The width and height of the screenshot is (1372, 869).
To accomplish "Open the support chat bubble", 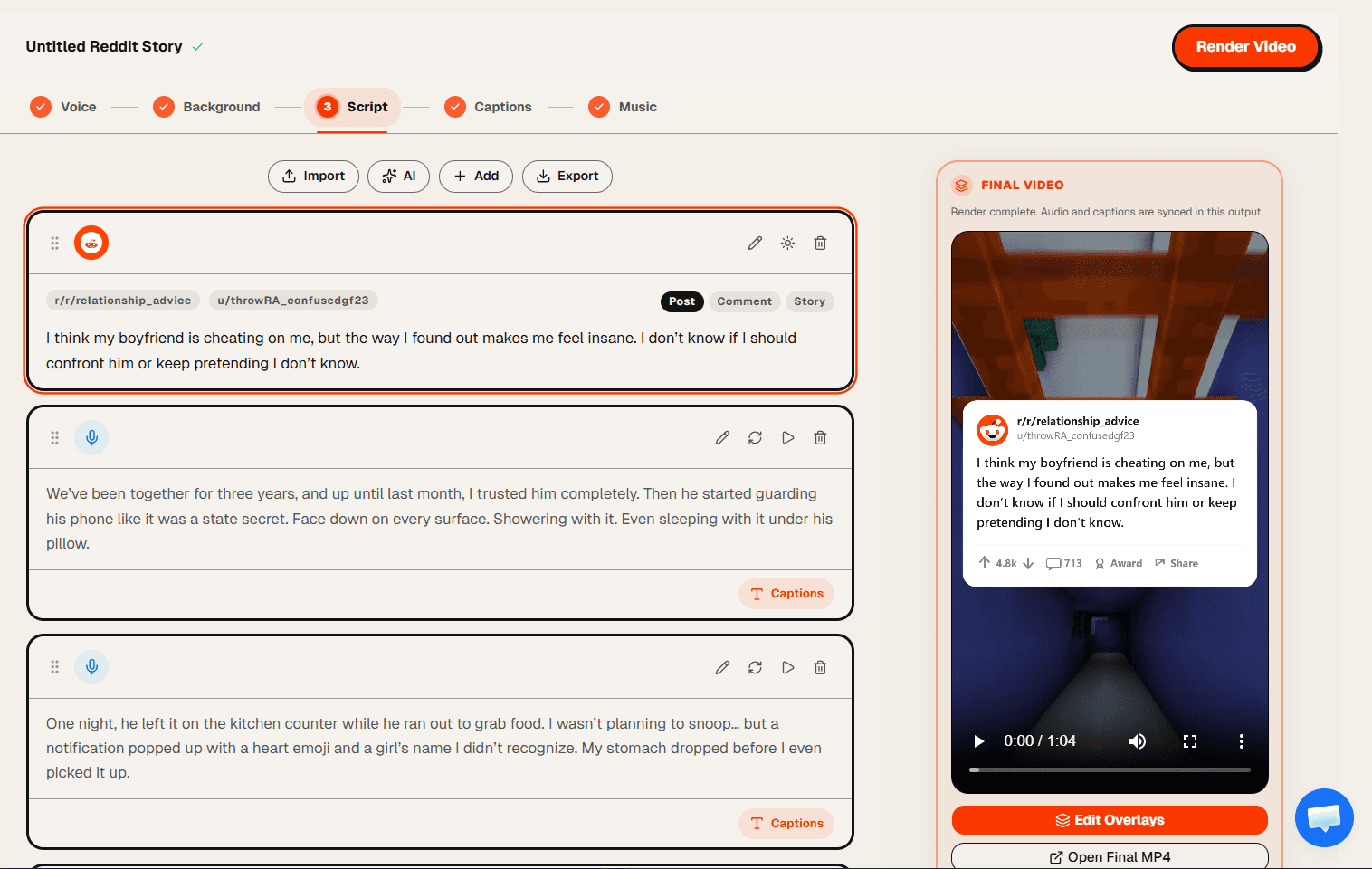I will pyautogui.click(x=1324, y=817).
